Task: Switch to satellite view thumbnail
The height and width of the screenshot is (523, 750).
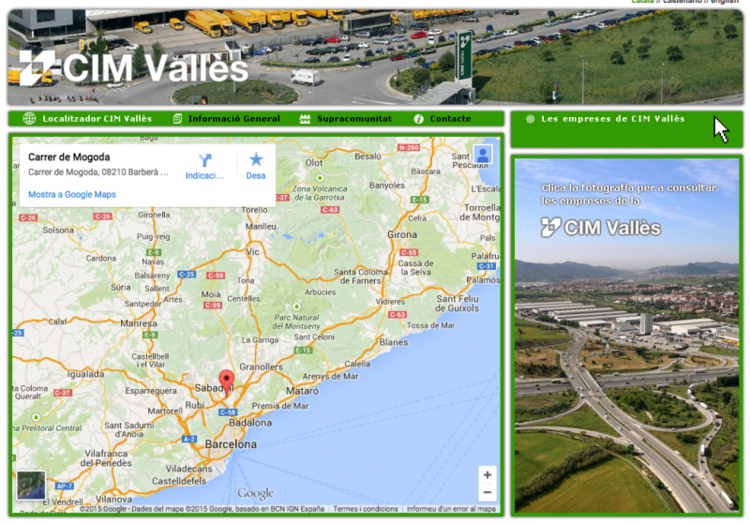Action: [x=31, y=485]
